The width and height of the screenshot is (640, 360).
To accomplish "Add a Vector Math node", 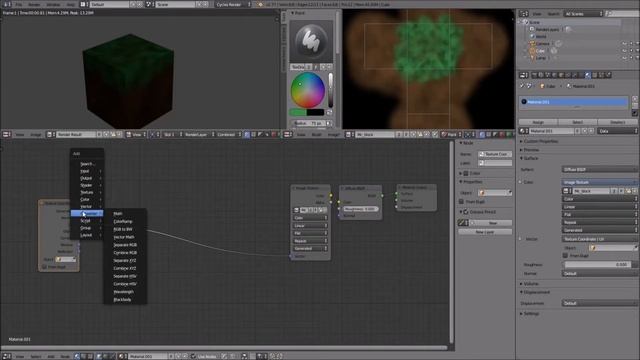I will 125,237.
